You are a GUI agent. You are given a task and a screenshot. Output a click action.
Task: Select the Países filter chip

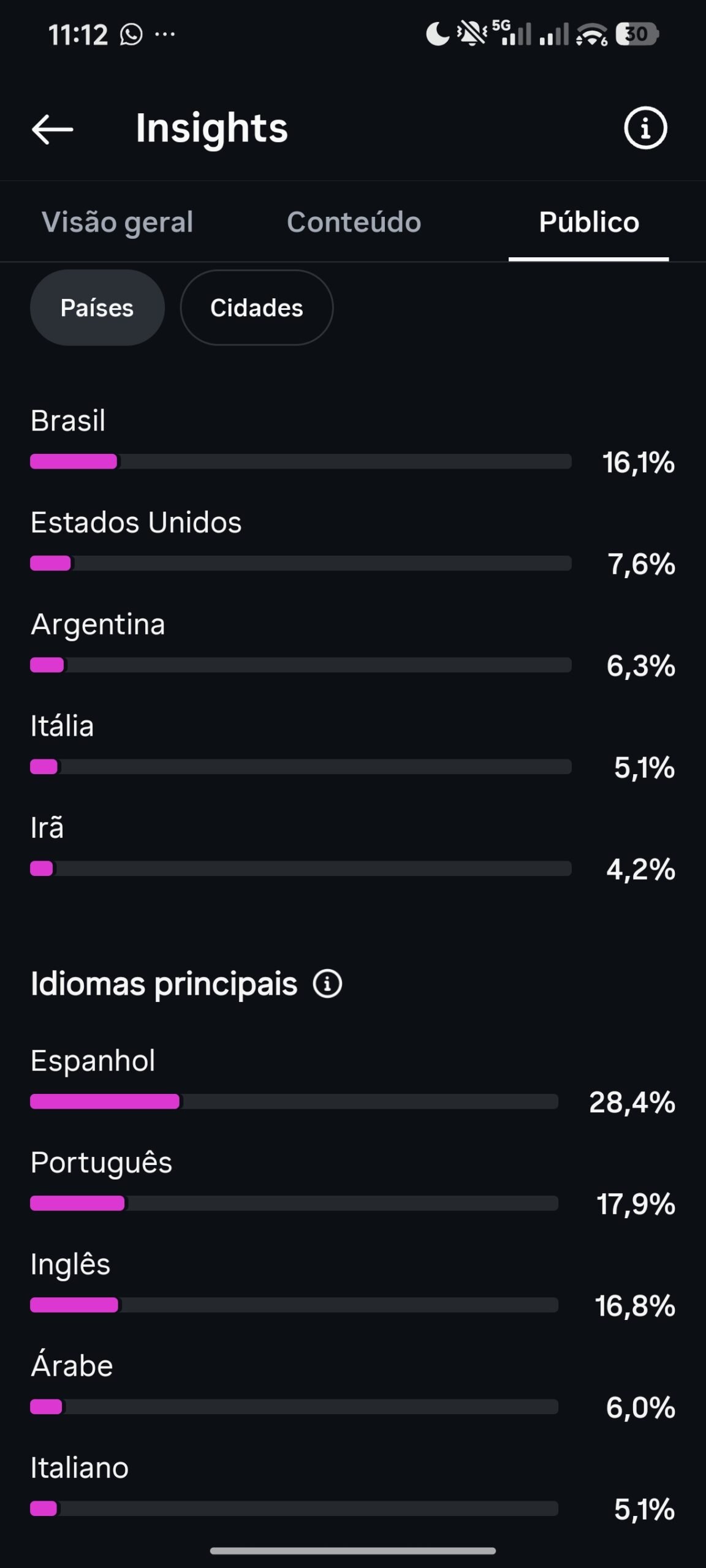pos(97,307)
